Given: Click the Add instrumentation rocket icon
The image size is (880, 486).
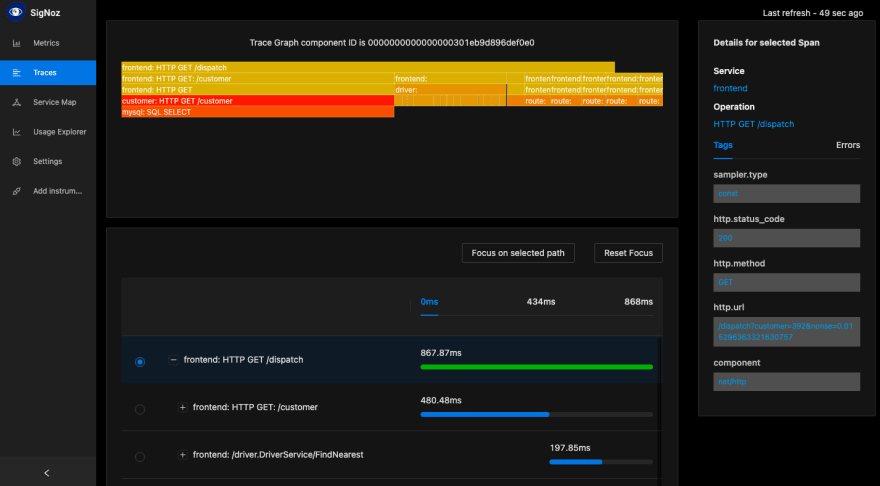Looking at the screenshot, I should [x=17, y=191].
